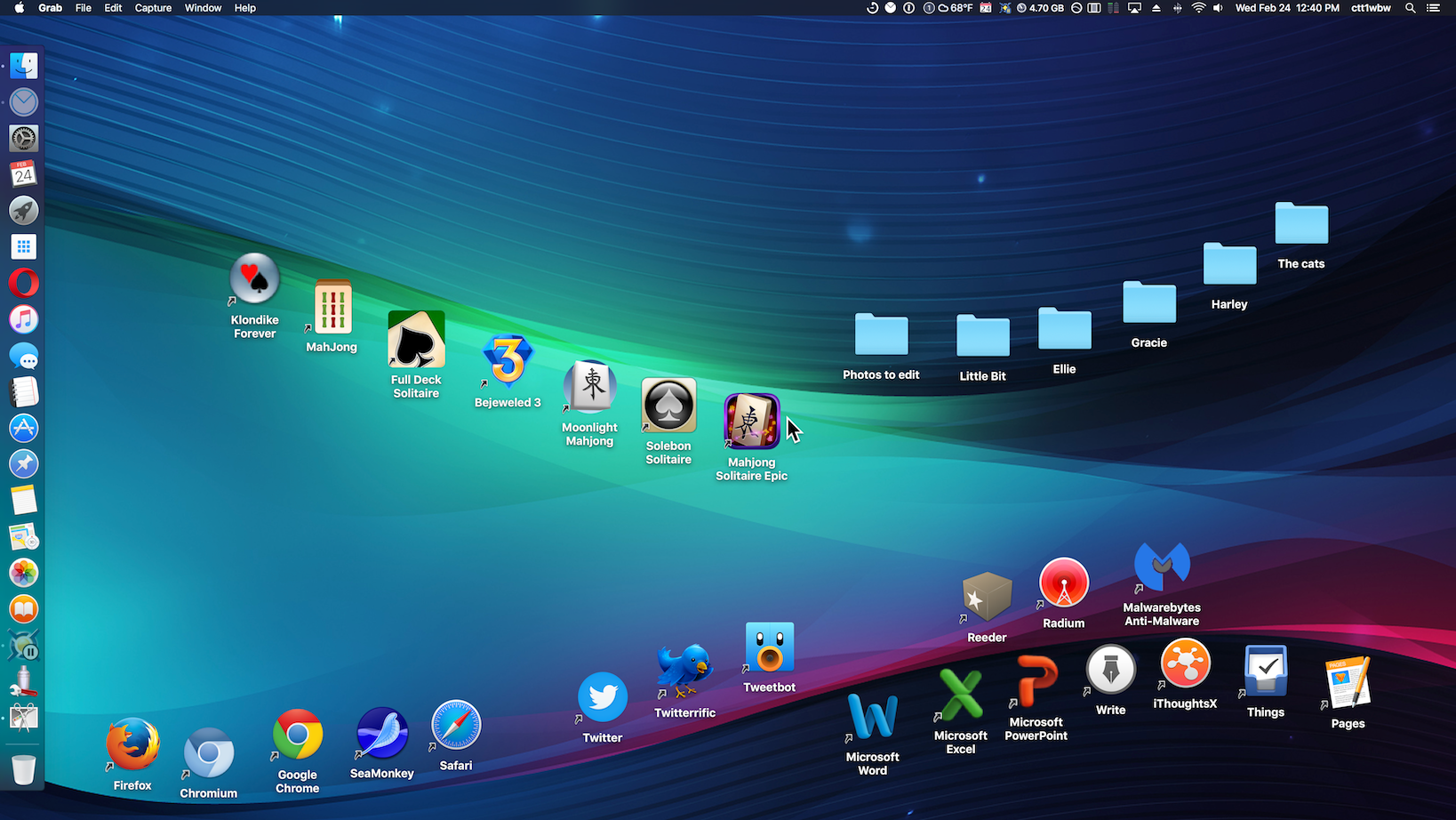Open the Gracie folder
This screenshot has height=820, width=1456.
1149,303
